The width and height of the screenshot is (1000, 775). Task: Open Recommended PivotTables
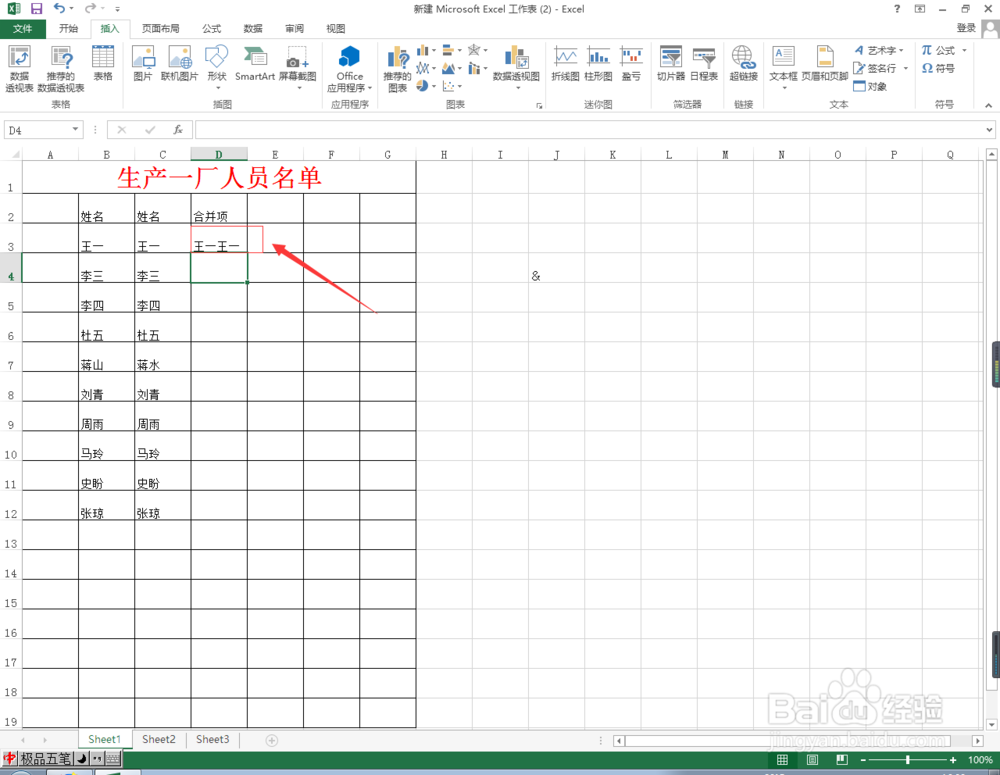(x=61, y=69)
